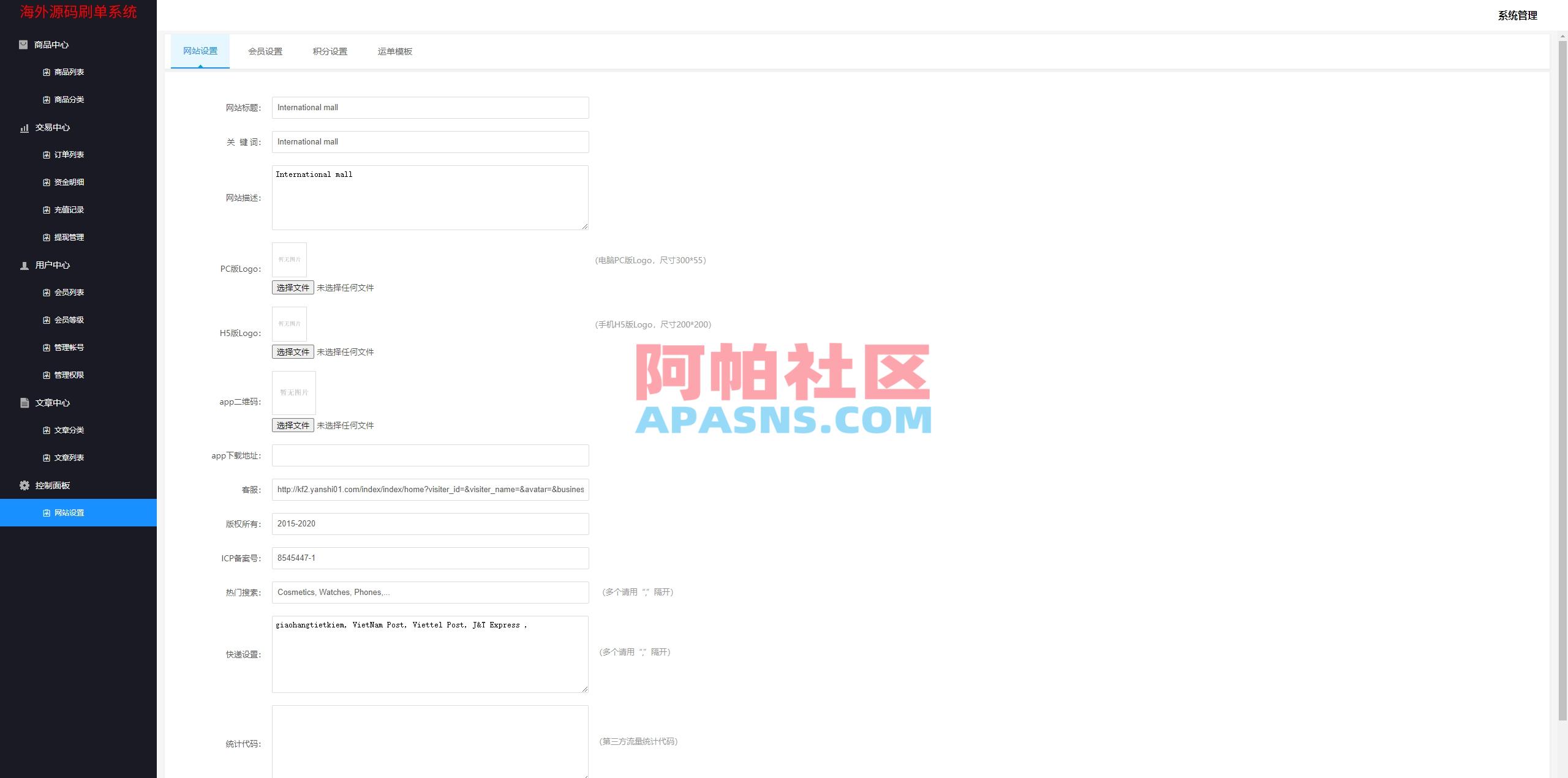Open the 文章中心 document icon
The image size is (1568, 778).
(x=23, y=403)
